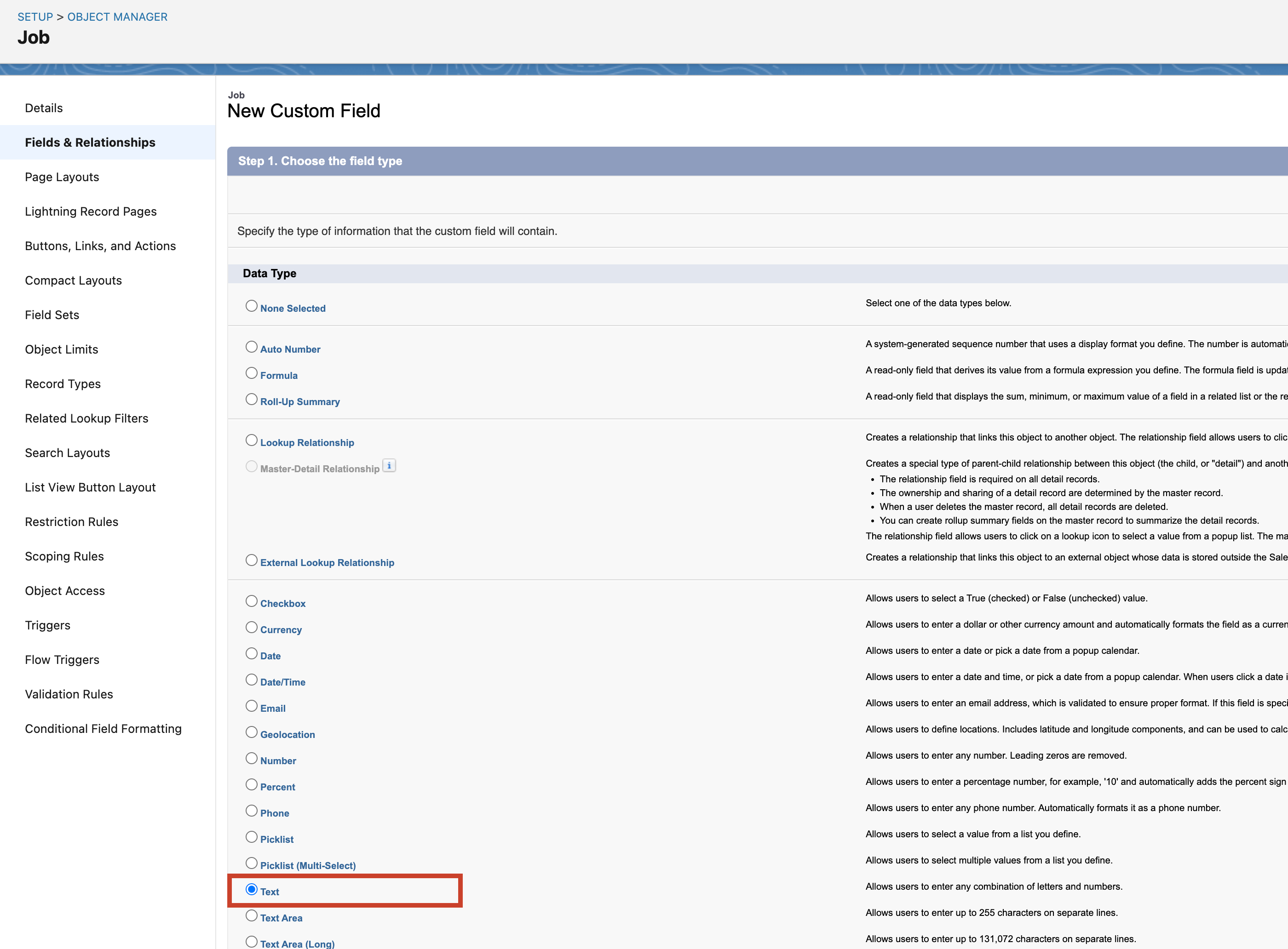Click the SETUP breadcrumb link

(35, 16)
